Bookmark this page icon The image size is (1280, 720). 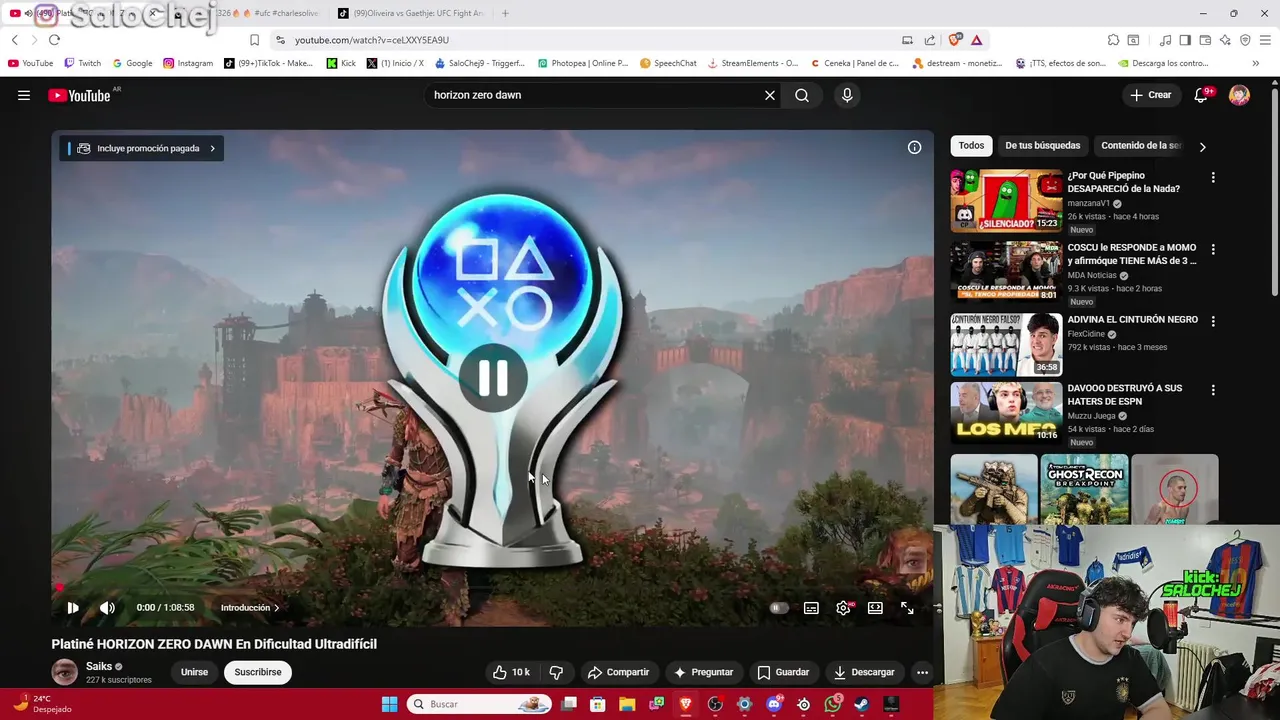[x=254, y=40]
